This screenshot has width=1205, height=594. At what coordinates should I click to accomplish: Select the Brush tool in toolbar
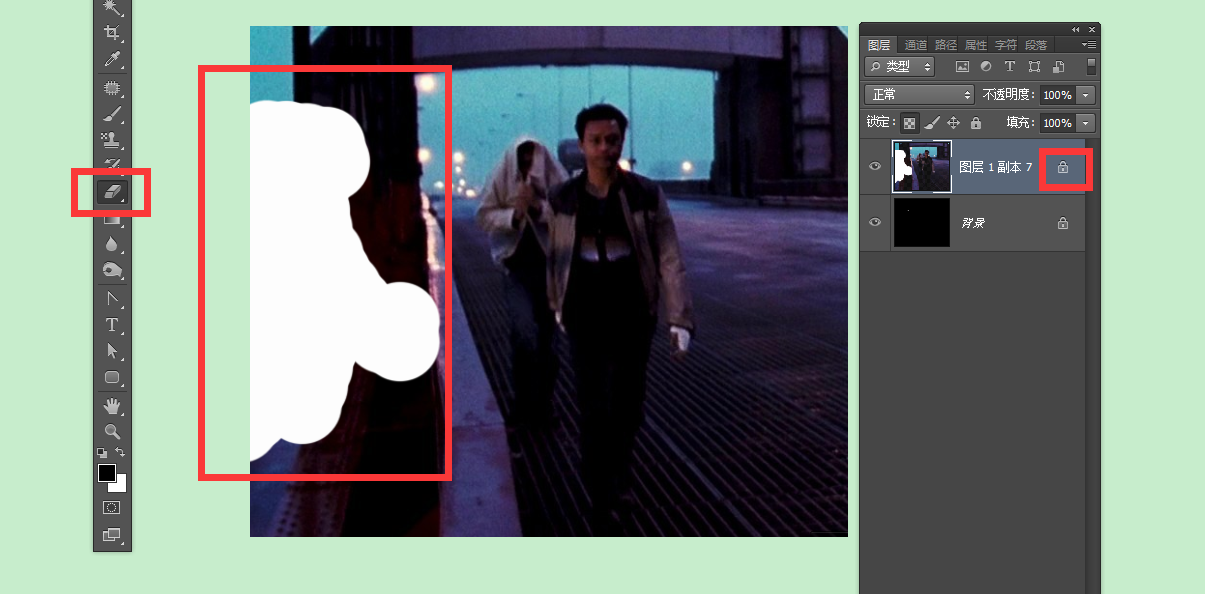112,114
